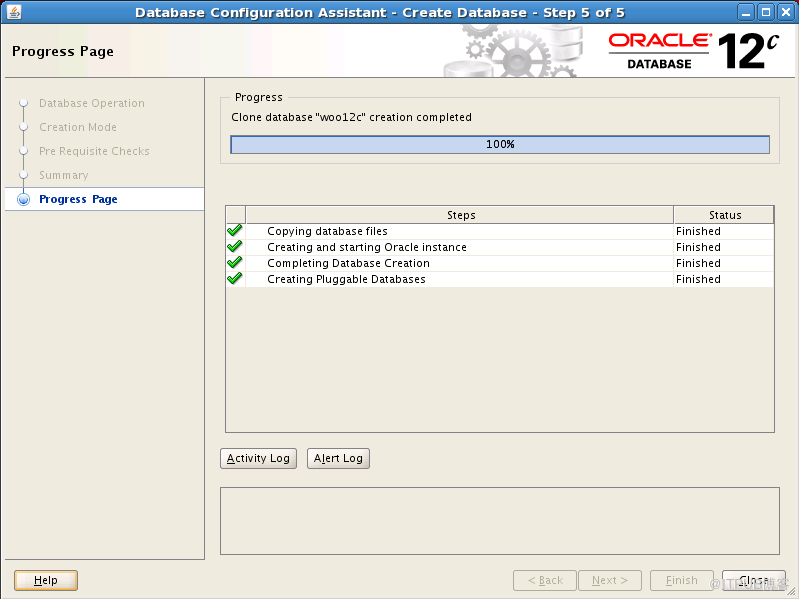Maximize the Database Configuration Assistant window
Image resolution: width=799 pixels, height=599 pixels.
[x=765, y=12]
